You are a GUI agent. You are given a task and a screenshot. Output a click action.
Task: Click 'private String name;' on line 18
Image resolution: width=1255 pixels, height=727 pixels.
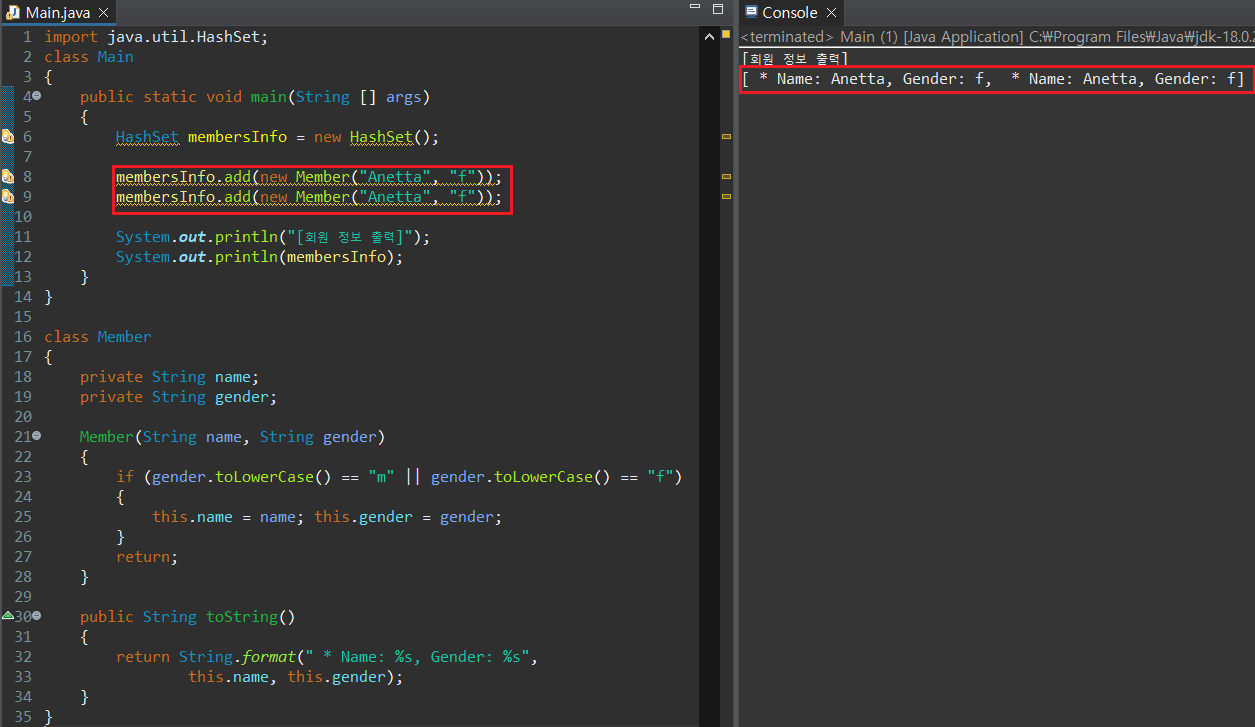click(x=170, y=377)
